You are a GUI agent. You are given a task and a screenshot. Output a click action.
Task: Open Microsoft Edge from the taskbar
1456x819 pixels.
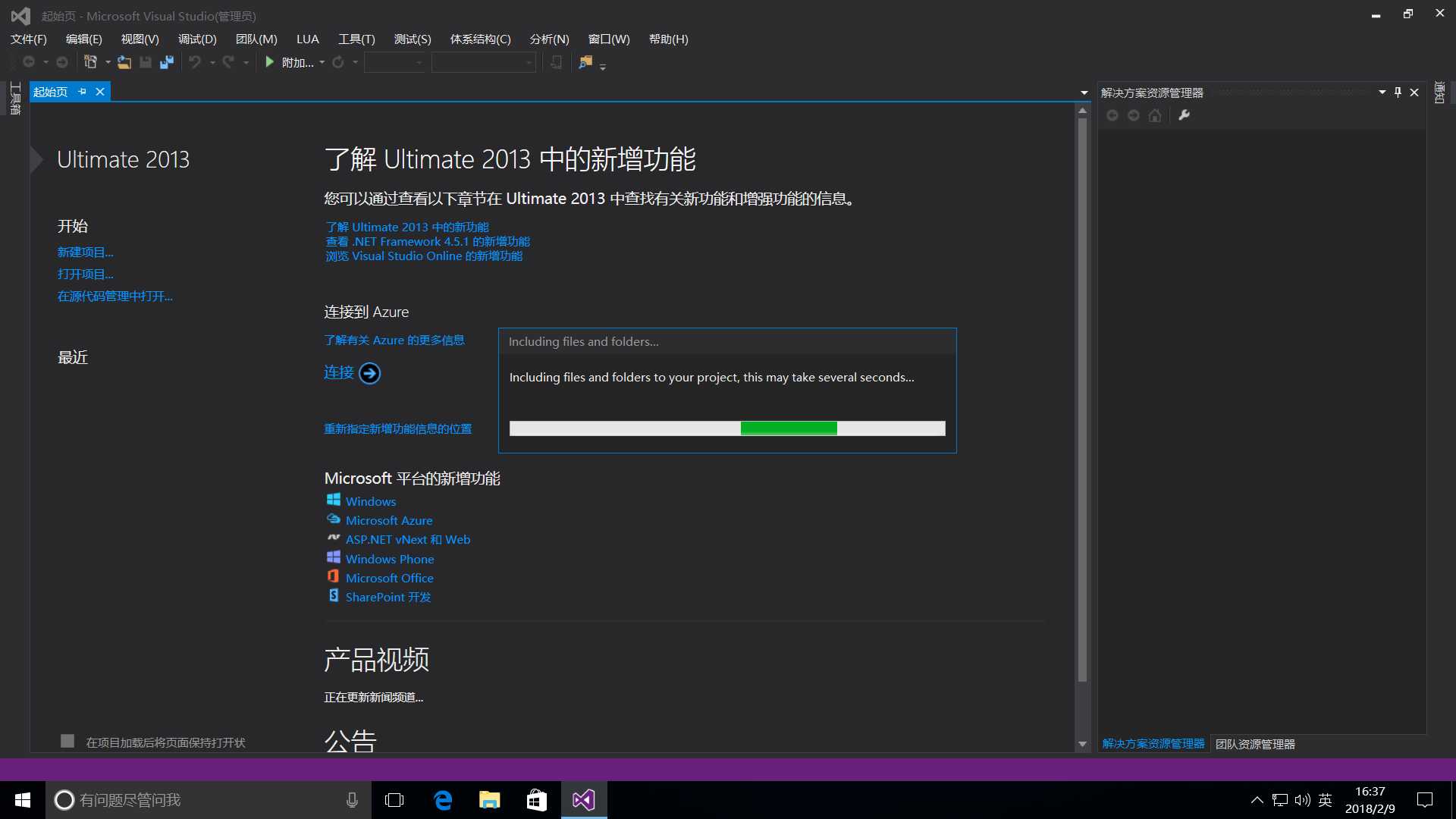pos(443,800)
